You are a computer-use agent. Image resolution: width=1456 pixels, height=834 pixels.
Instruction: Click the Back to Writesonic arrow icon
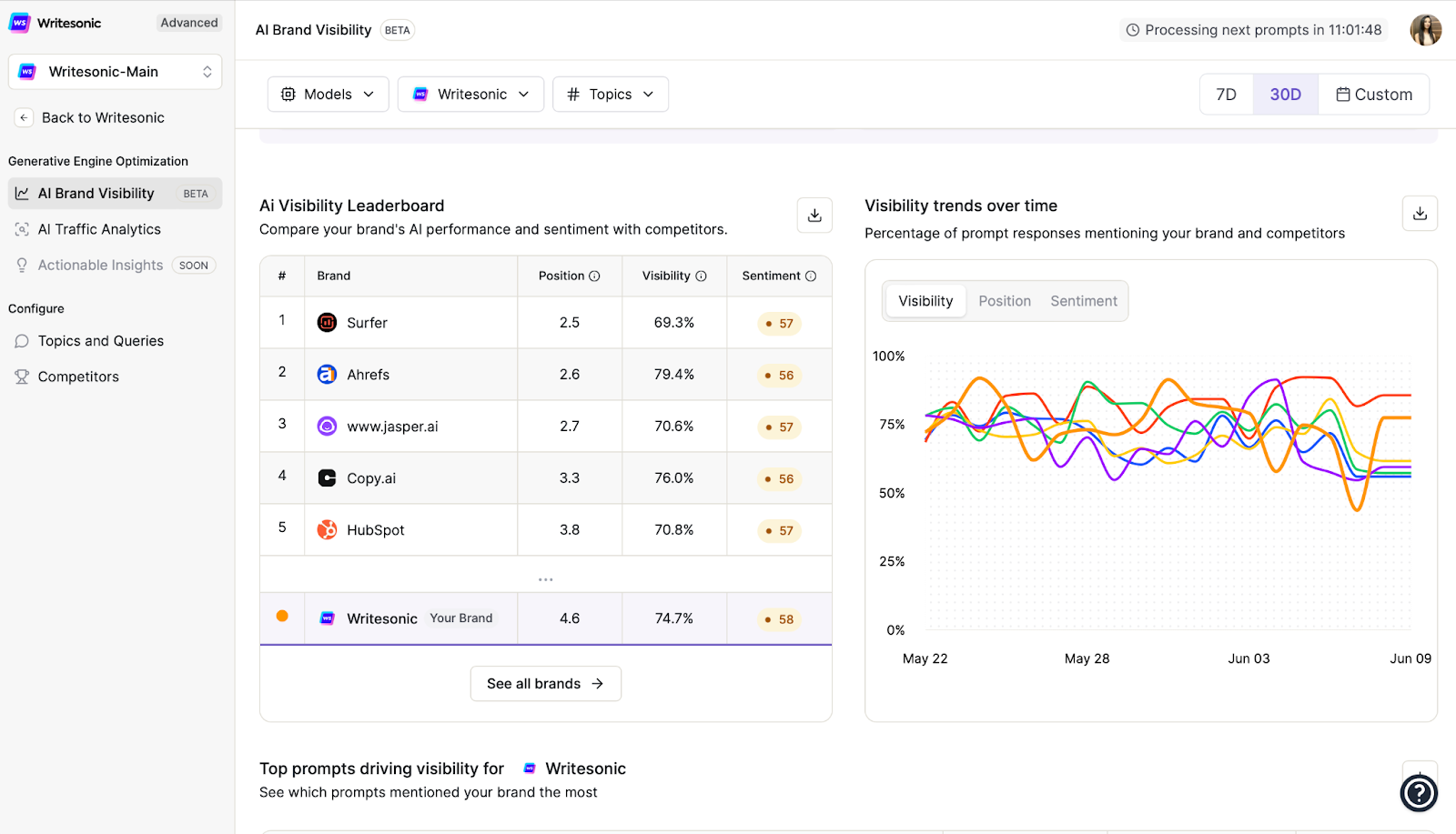pos(24,117)
